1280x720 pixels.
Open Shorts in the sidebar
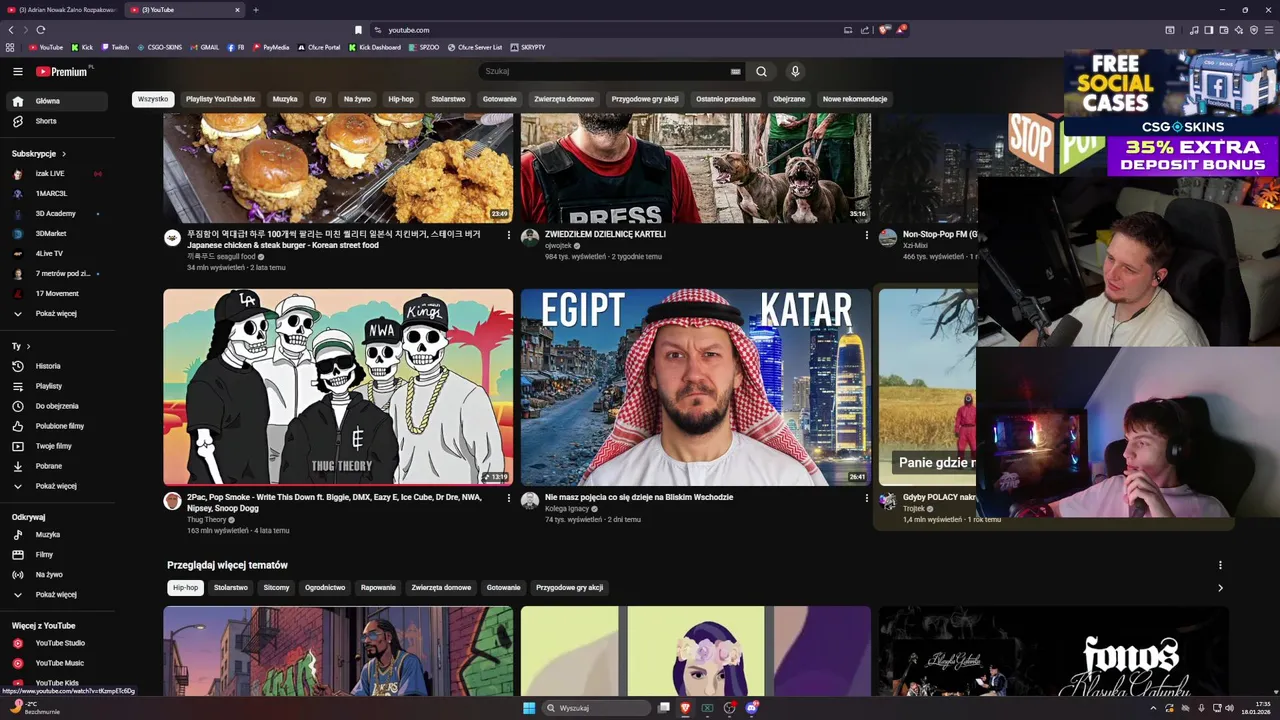pos(56,121)
